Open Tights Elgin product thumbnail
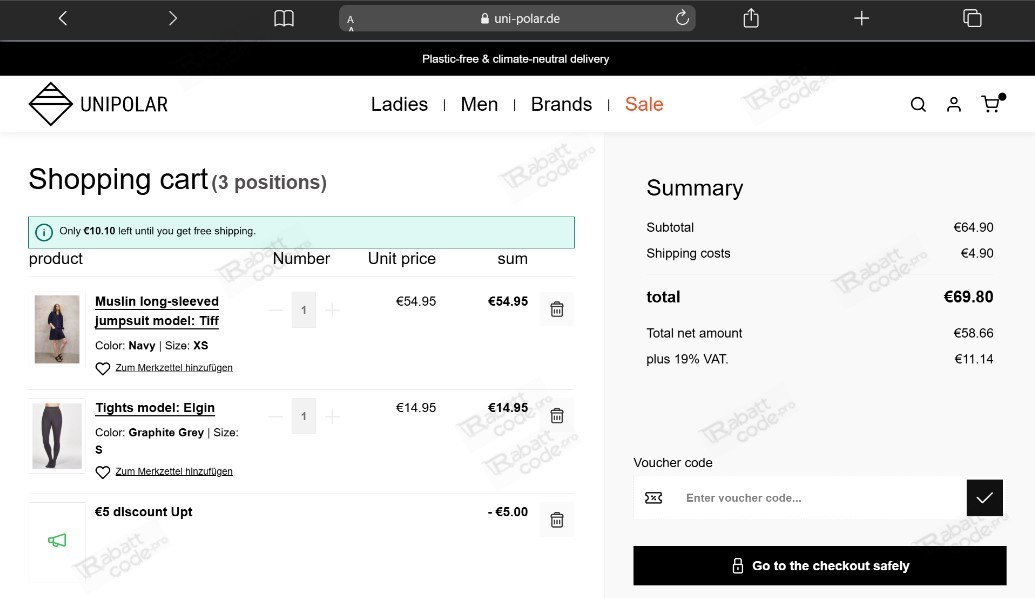1035x598 pixels. click(57, 436)
